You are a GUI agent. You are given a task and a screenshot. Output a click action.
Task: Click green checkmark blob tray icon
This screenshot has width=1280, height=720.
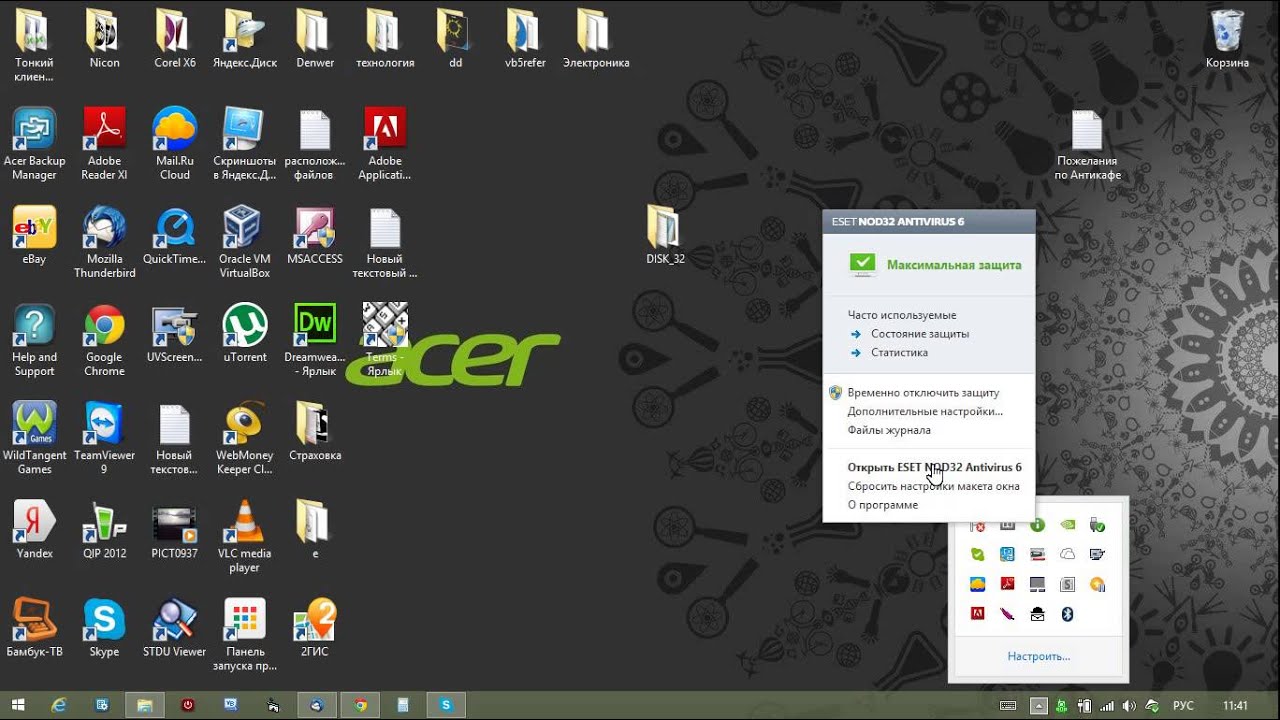[977, 554]
